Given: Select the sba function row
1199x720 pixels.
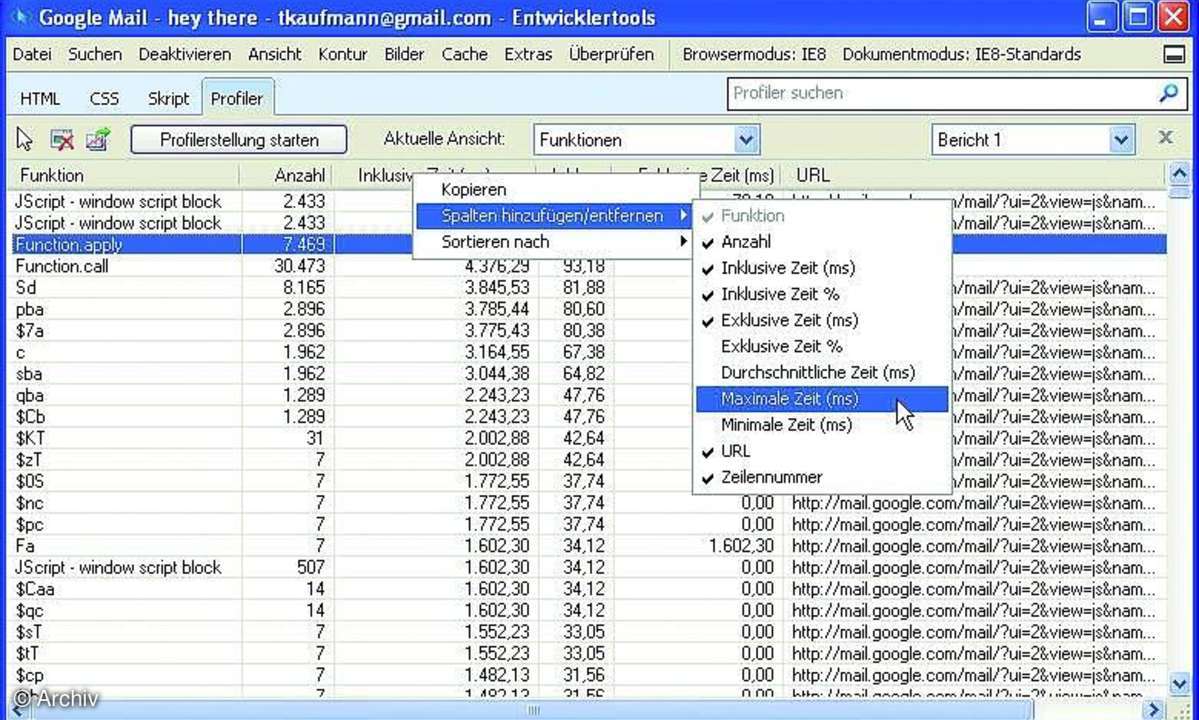Looking at the screenshot, I should (x=589, y=374).
